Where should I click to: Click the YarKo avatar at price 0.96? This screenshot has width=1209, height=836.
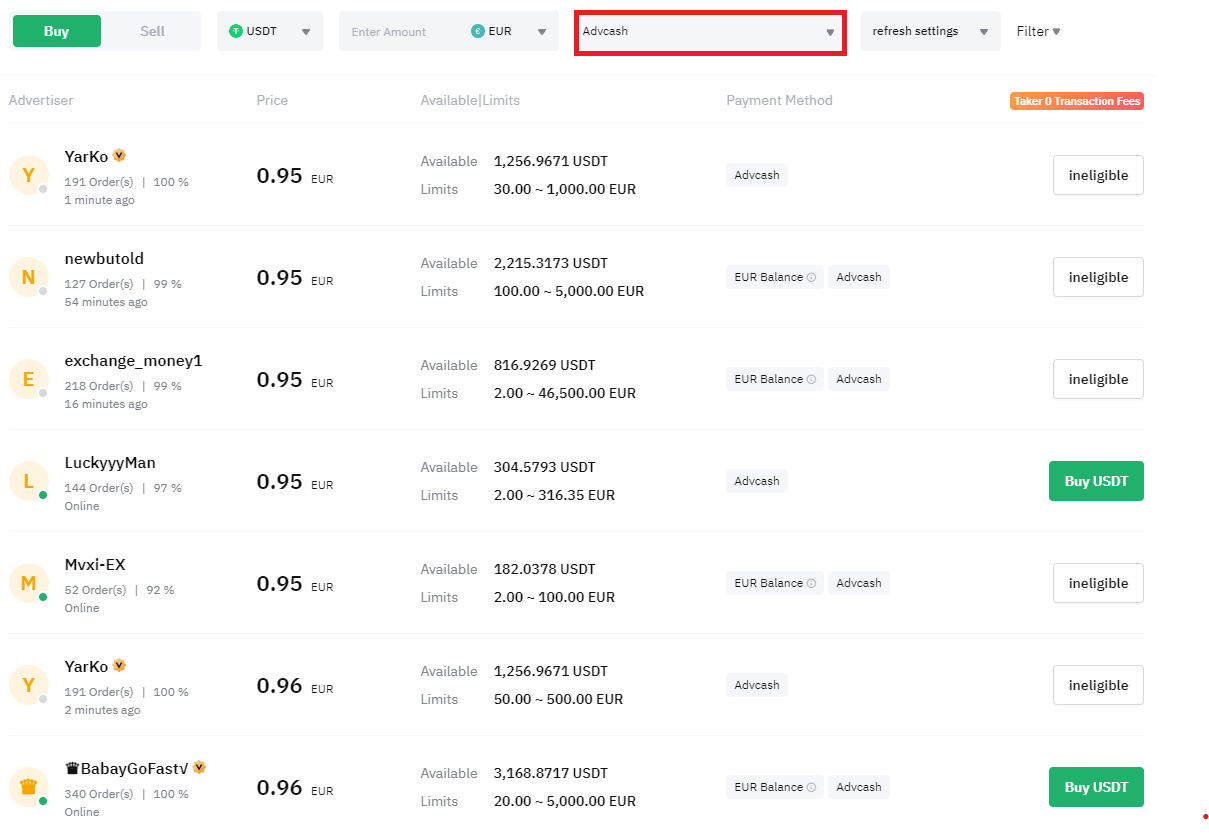(28, 685)
